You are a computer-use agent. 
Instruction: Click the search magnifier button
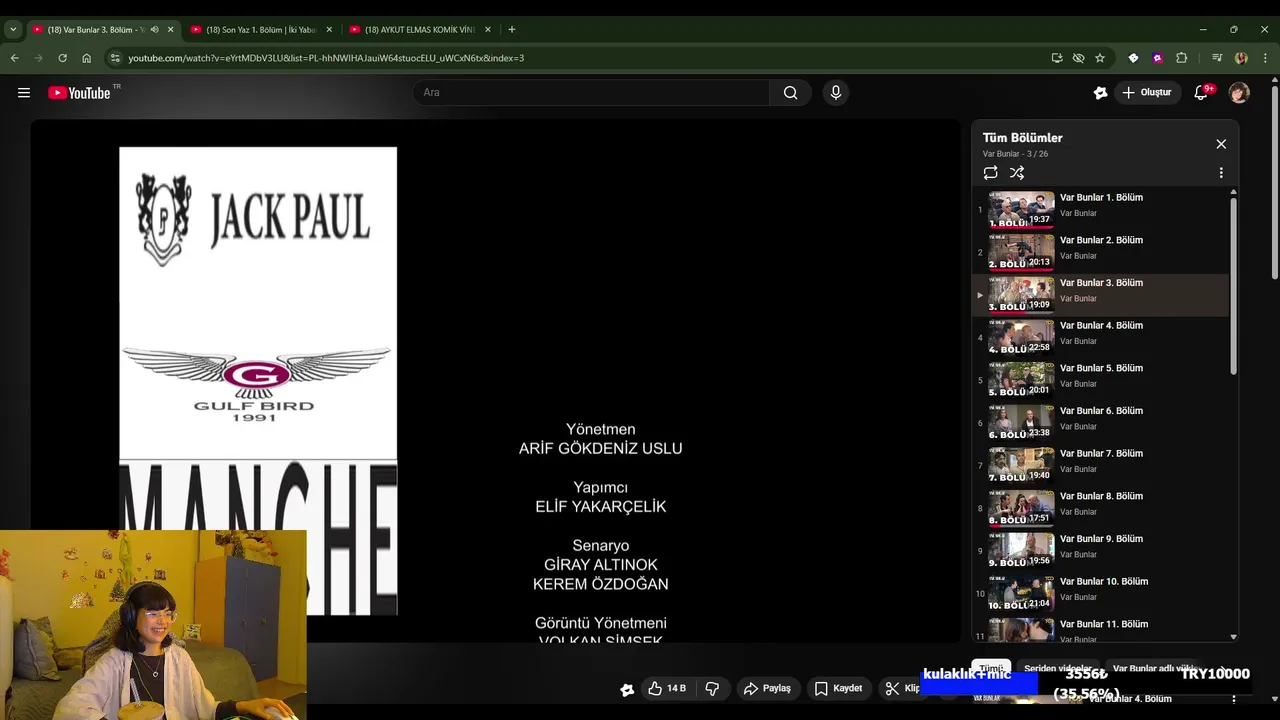790,93
